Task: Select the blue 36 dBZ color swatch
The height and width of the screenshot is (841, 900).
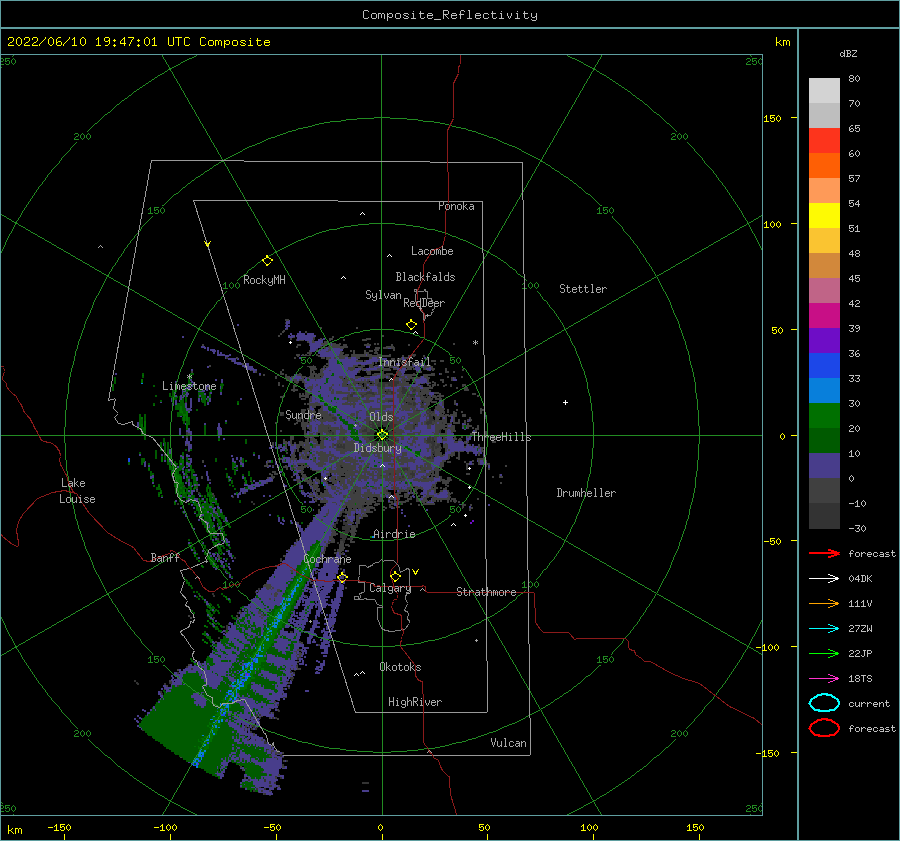Action: [824, 366]
